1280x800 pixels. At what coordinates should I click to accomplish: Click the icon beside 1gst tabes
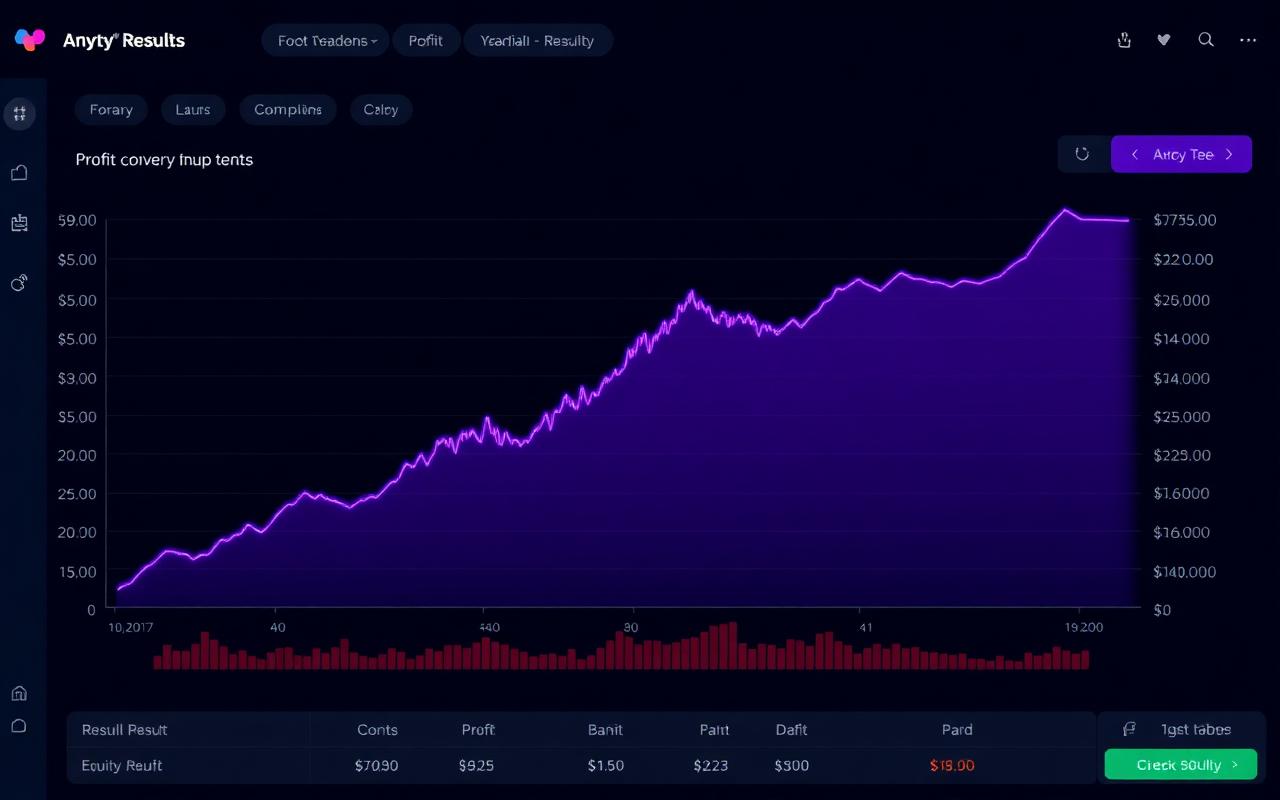(1130, 729)
